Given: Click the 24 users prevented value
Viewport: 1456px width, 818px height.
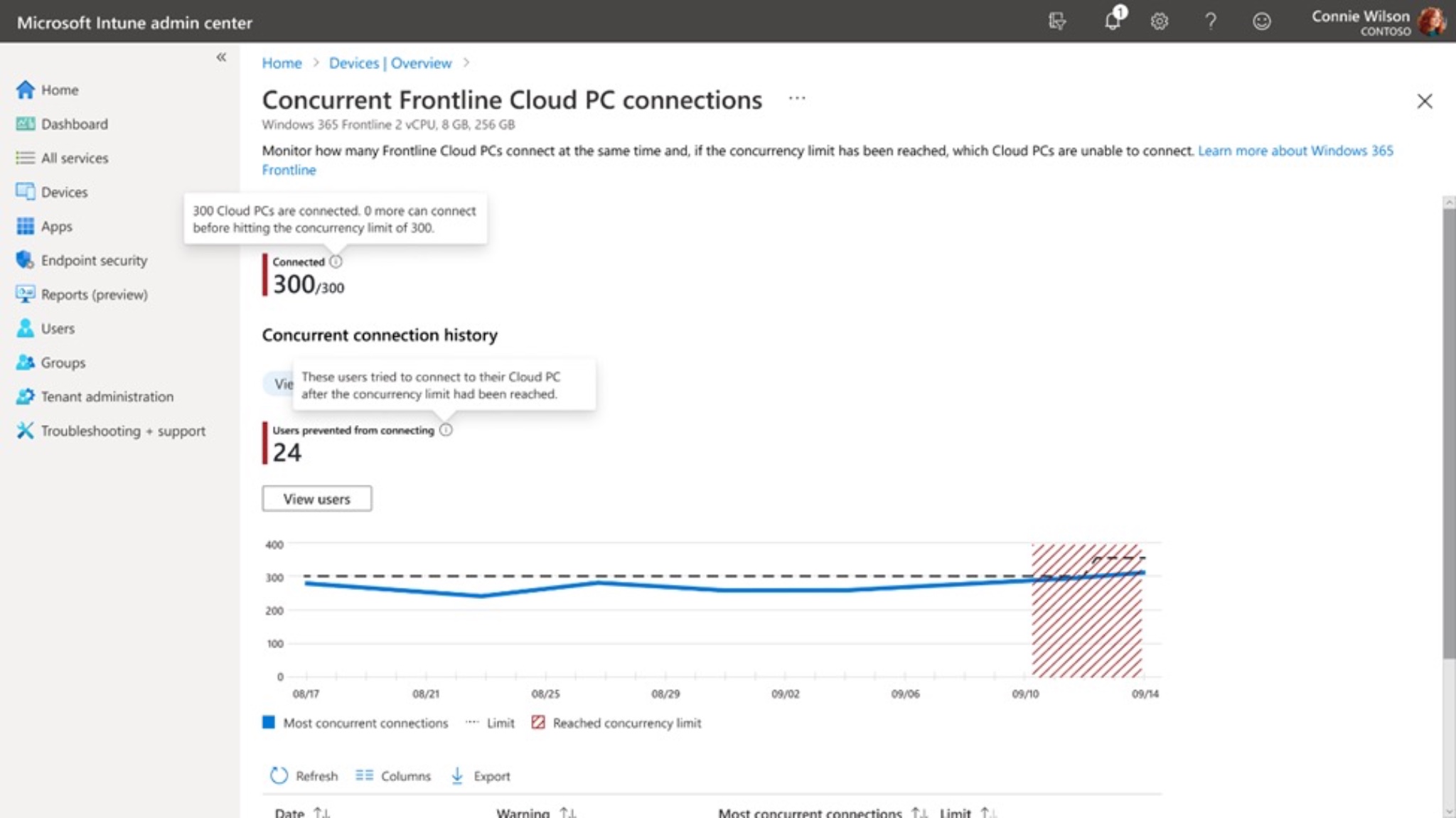Looking at the screenshot, I should coord(287,453).
